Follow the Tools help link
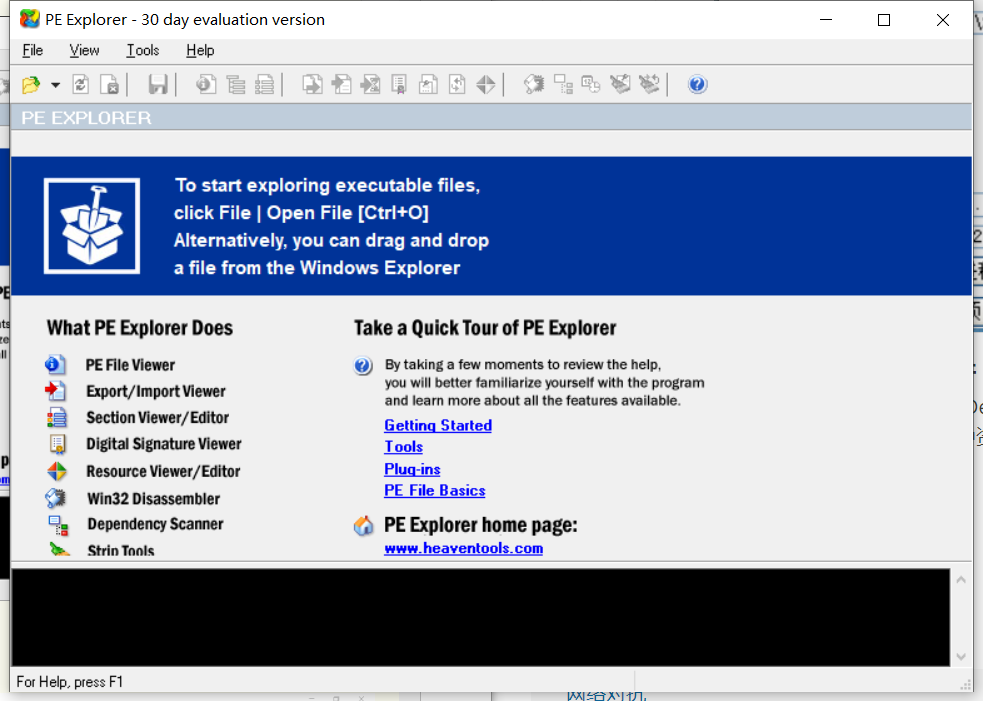The height and width of the screenshot is (701, 983). pos(404,446)
